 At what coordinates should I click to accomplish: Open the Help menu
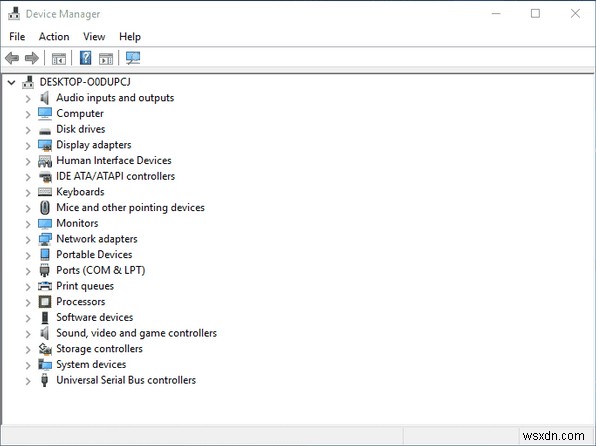[x=130, y=37]
